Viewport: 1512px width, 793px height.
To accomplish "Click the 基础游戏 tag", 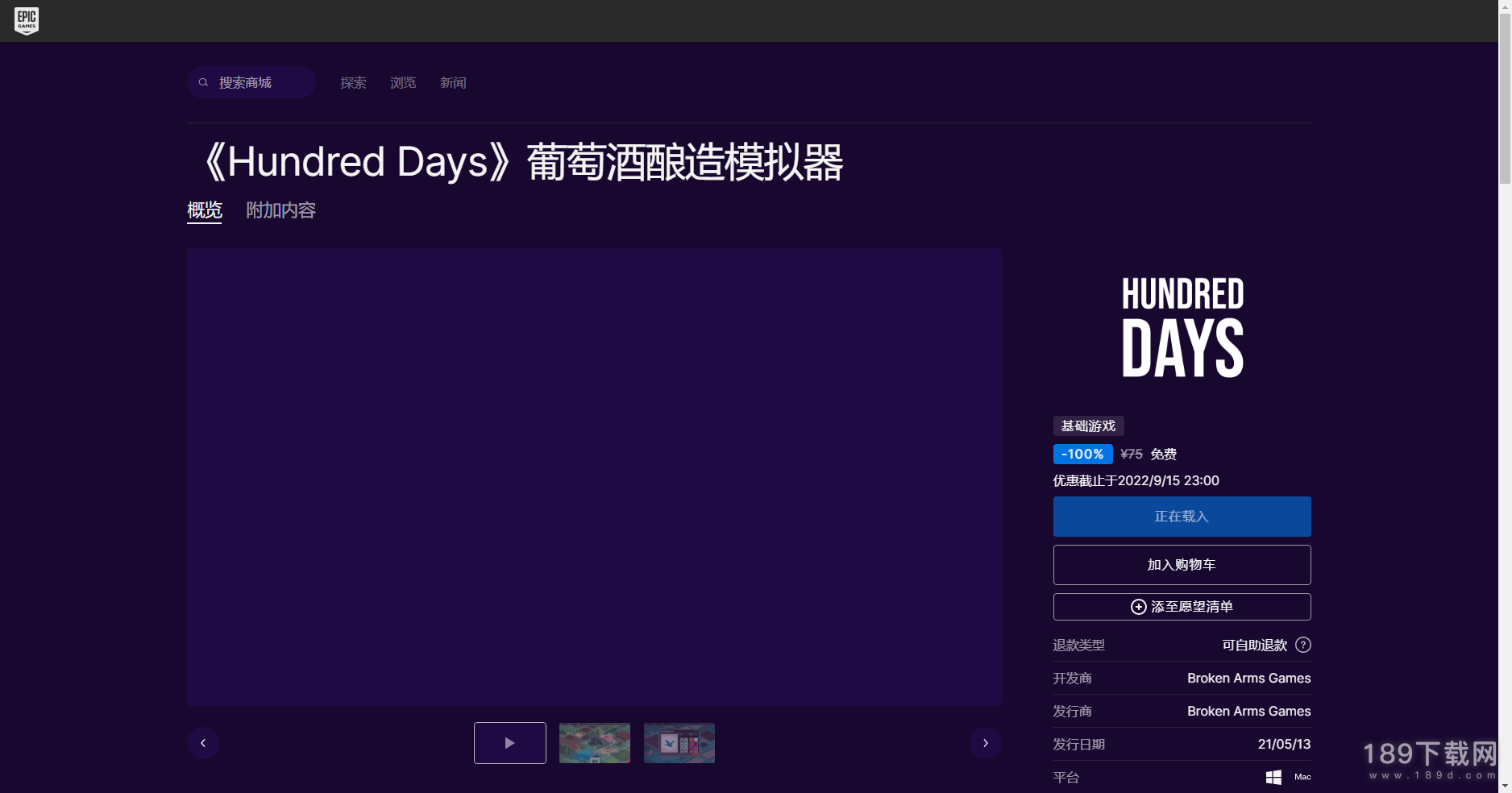I will click(1088, 426).
